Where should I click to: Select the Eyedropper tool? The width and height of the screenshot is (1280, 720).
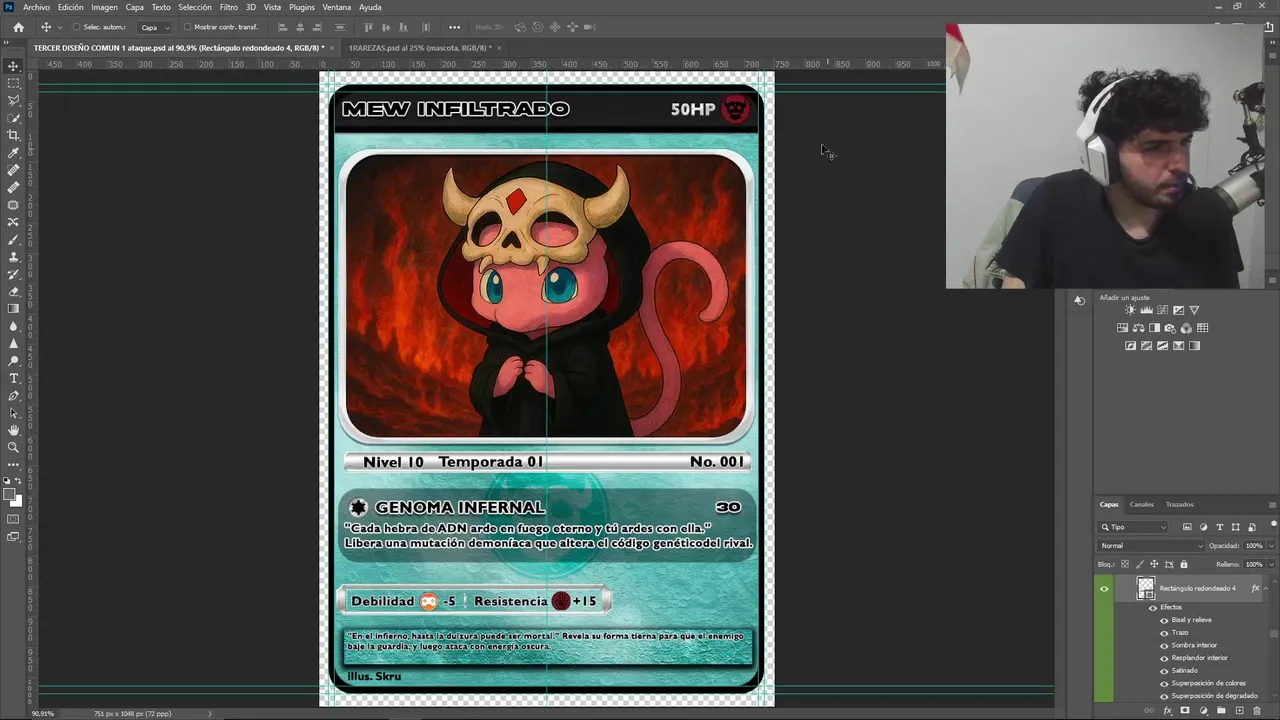(x=13, y=152)
